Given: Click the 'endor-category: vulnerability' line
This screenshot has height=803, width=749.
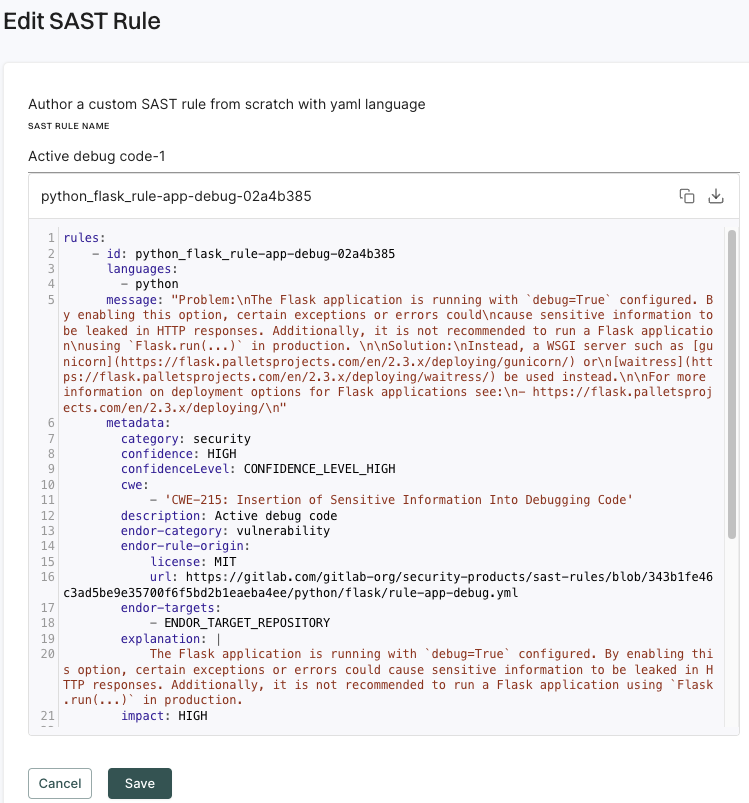Looking at the screenshot, I should click(x=225, y=531).
